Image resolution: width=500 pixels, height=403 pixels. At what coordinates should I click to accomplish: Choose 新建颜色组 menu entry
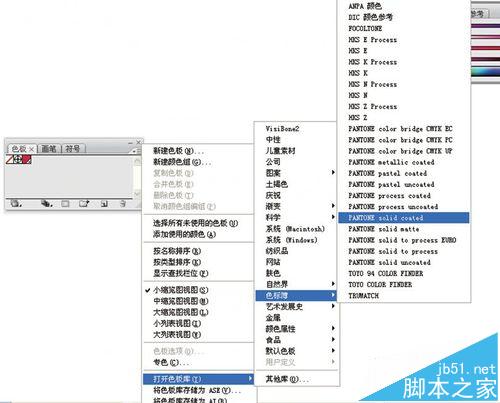(x=182, y=162)
